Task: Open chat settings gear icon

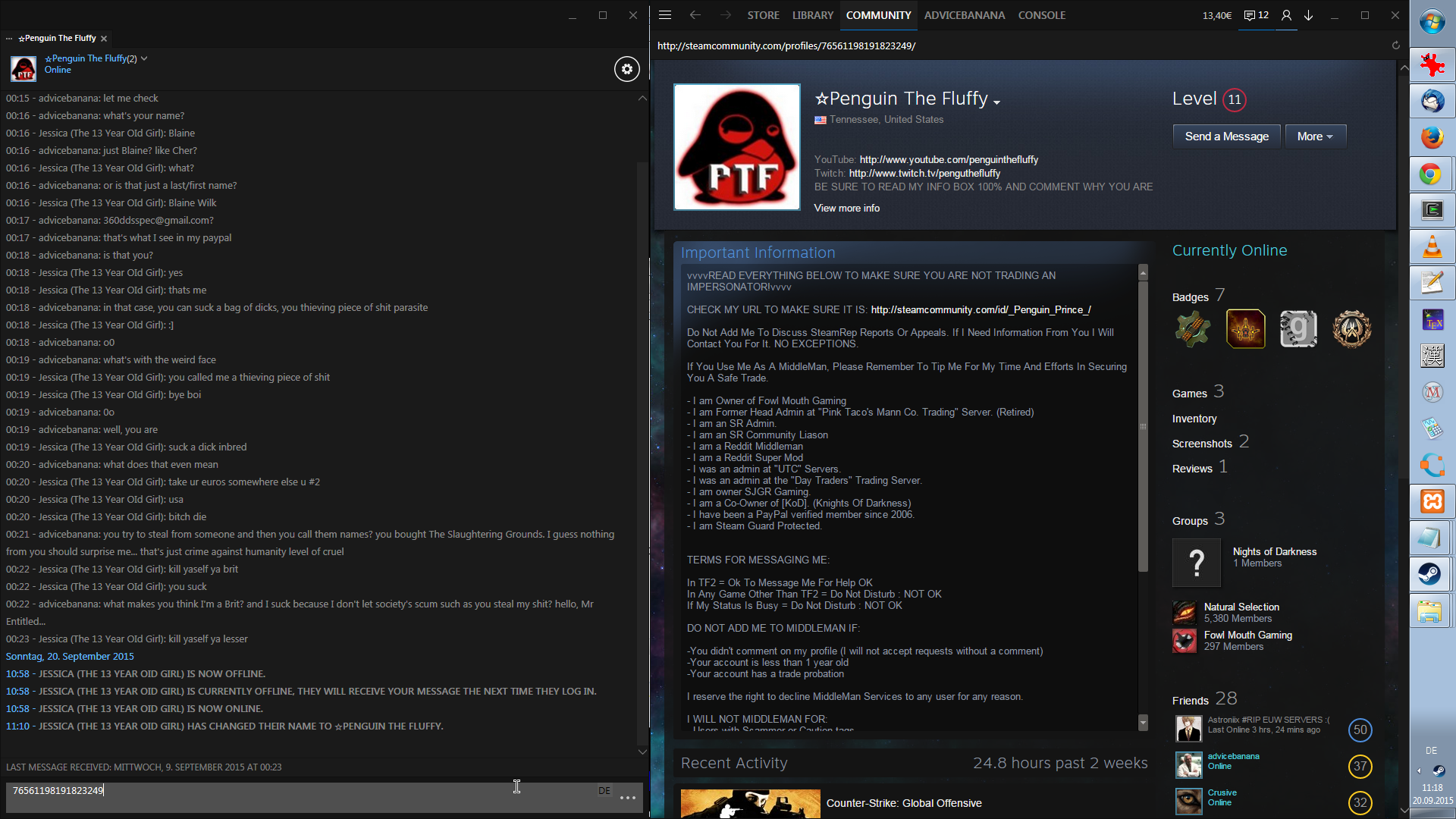Action: coord(626,69)
